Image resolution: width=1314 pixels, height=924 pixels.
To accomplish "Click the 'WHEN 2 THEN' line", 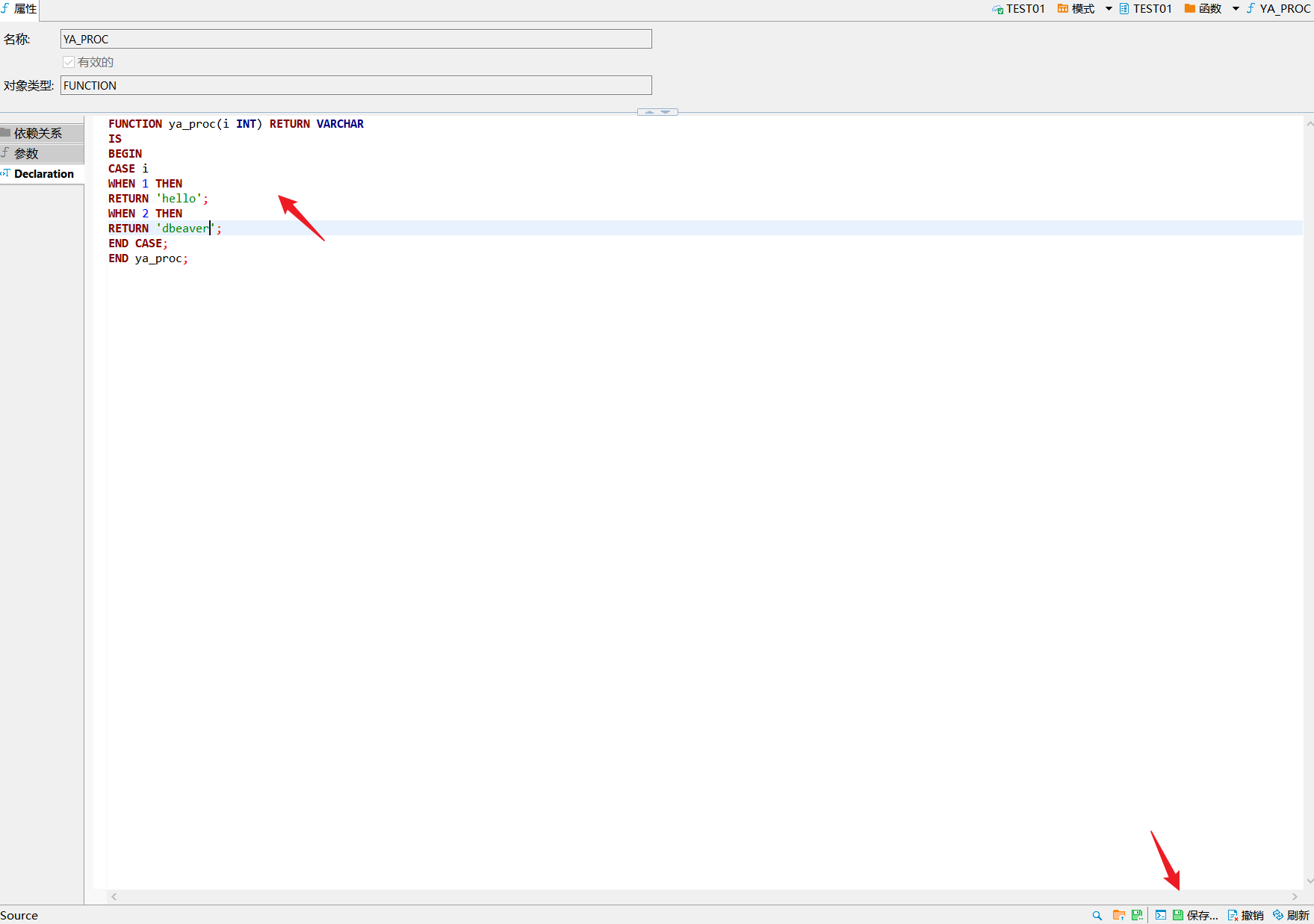I will click(145, 214).
